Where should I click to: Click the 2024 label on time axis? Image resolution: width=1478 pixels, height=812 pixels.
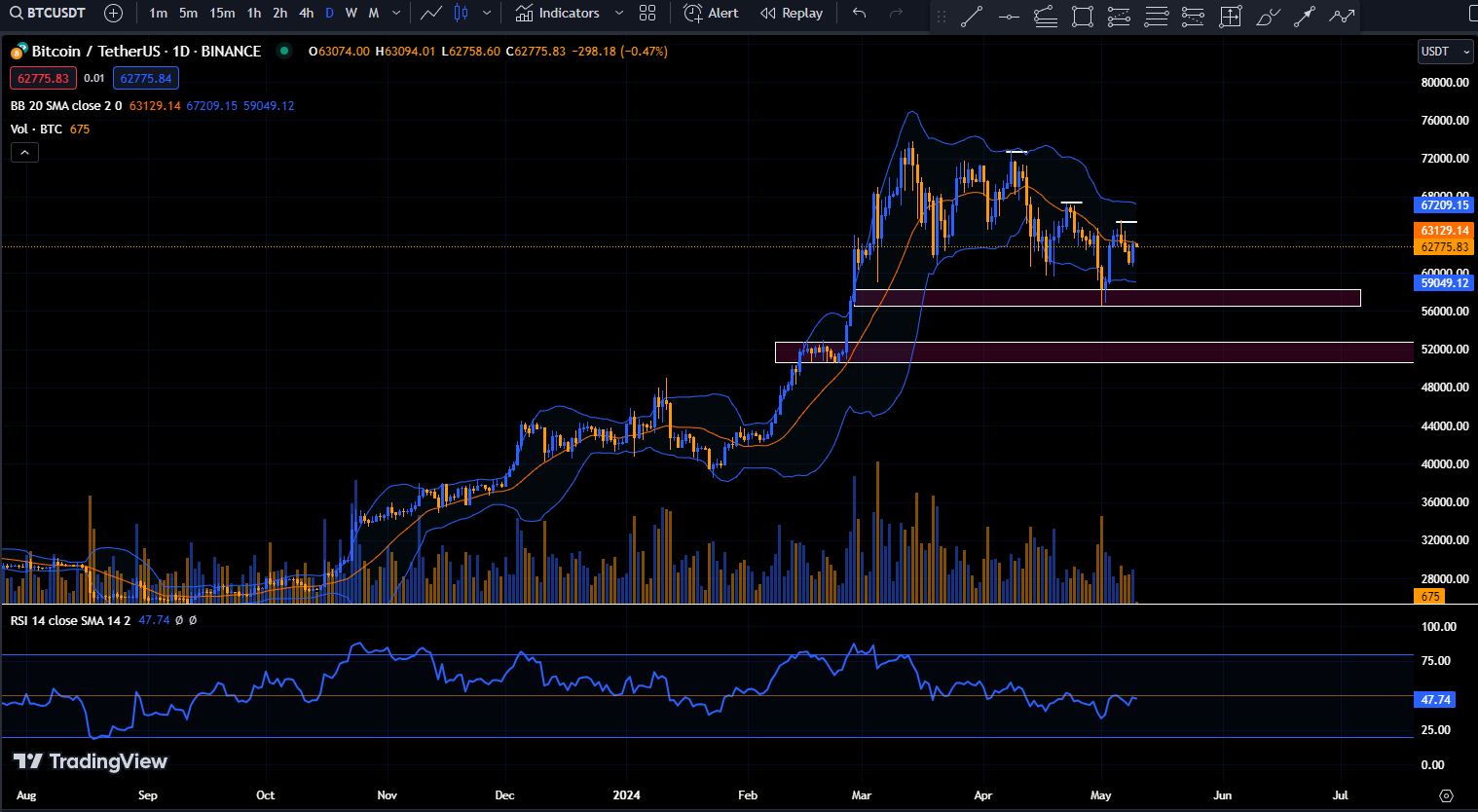pos(627,794)
